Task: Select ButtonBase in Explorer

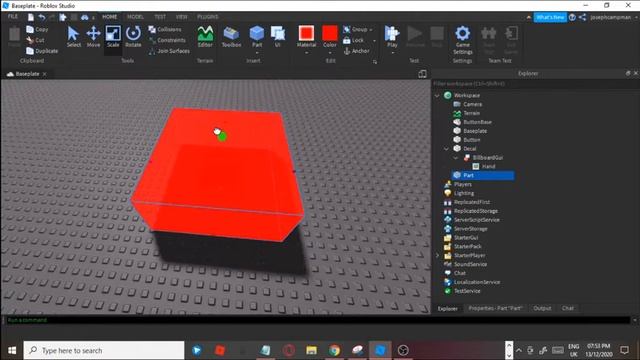Action: click(473, 122)
